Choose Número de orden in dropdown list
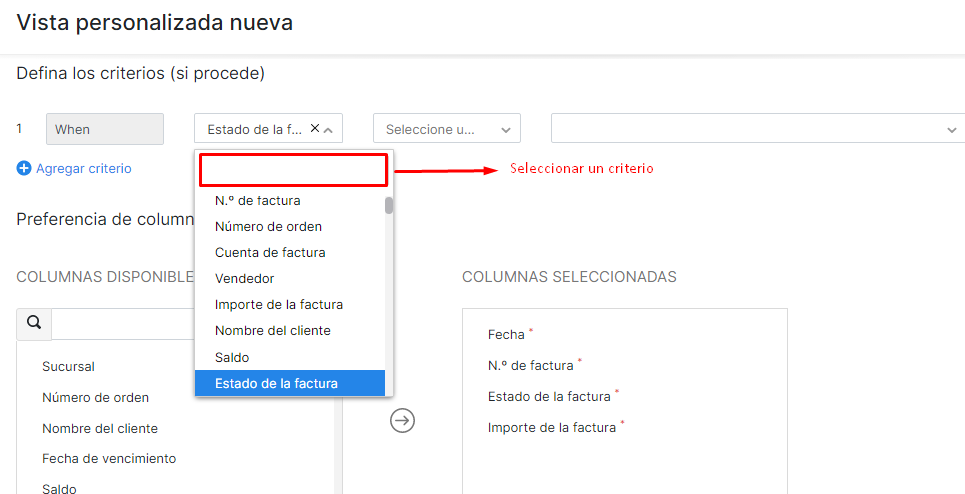The width and height of the screenshot is (965, 494). [268, 226]
